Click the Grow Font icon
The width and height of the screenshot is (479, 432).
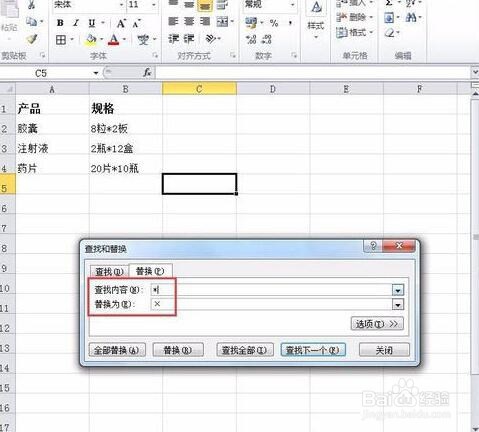pyautogui.click(x=121, y=23)
